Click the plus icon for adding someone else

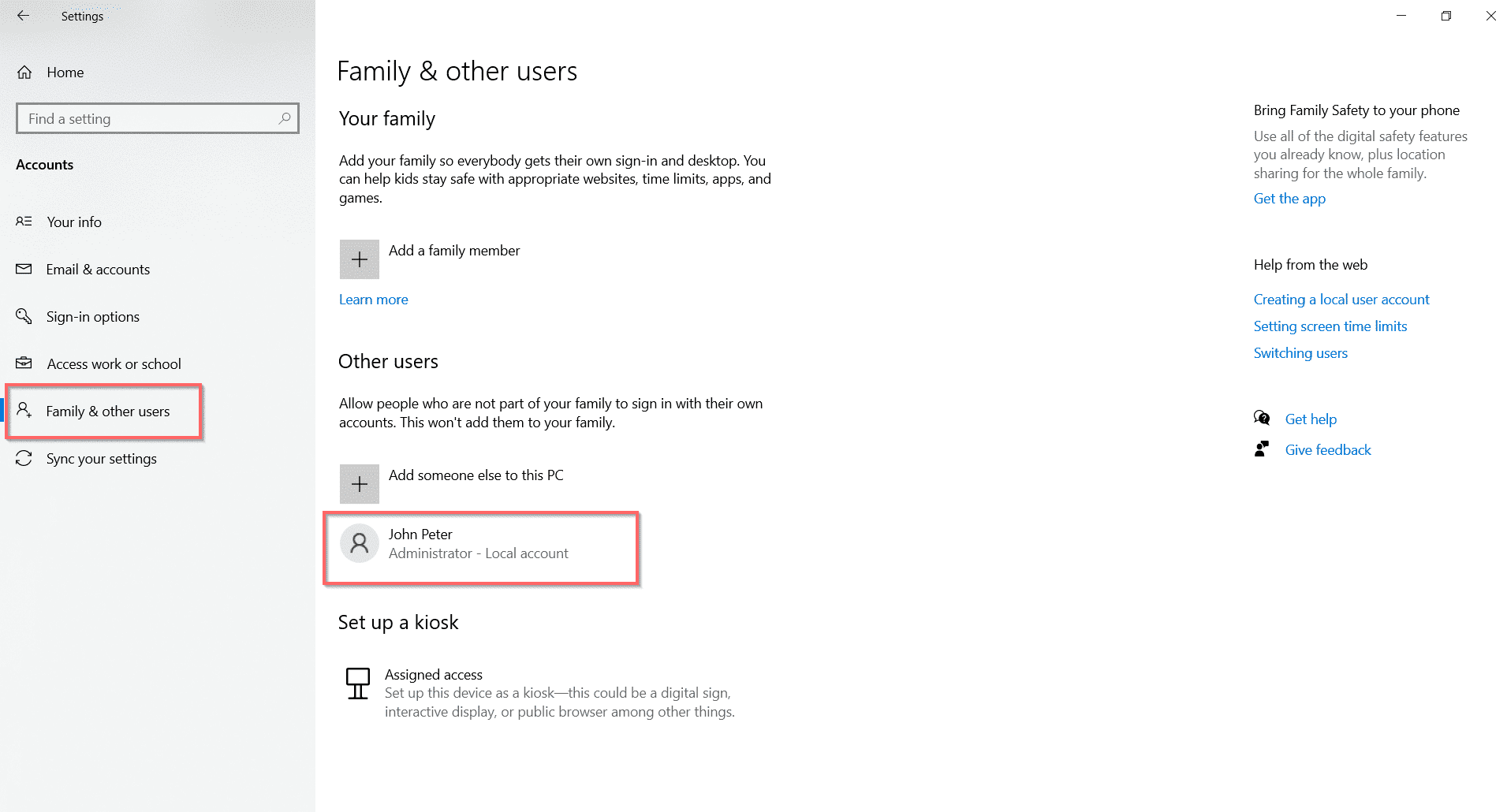pyautogui.click(x=359, y=484)
